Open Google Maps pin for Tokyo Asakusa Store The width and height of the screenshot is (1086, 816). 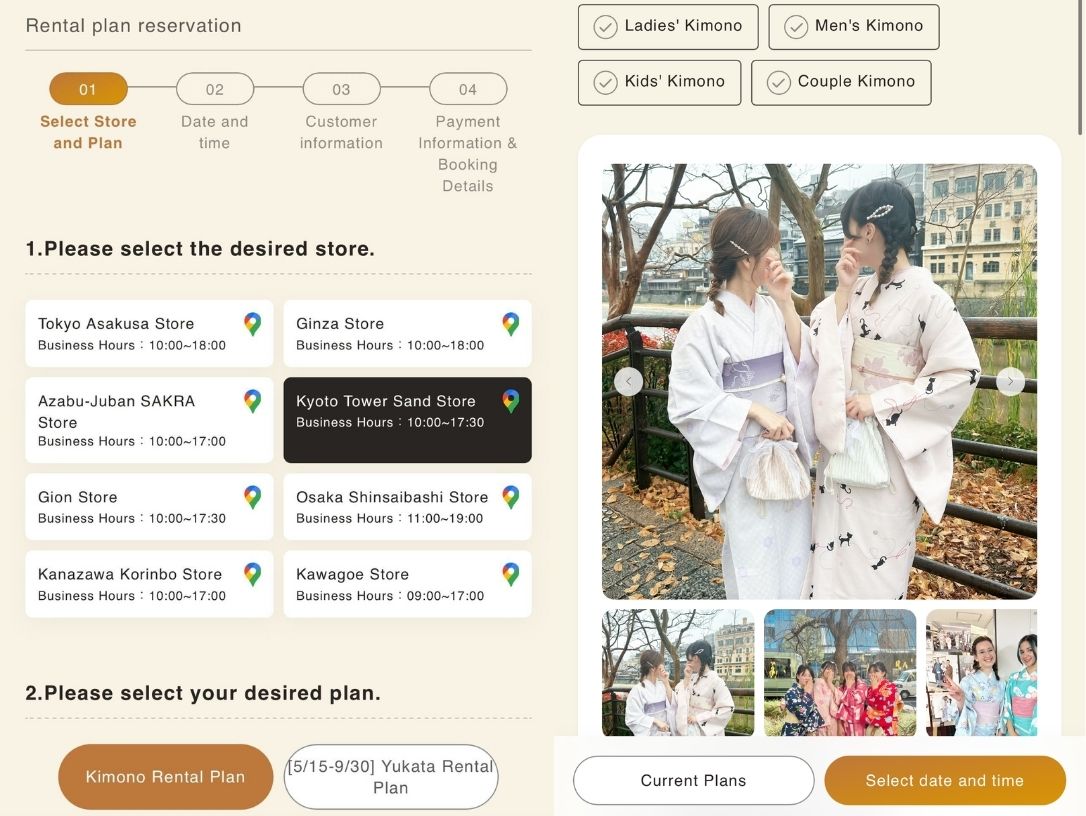pos(252,324)
